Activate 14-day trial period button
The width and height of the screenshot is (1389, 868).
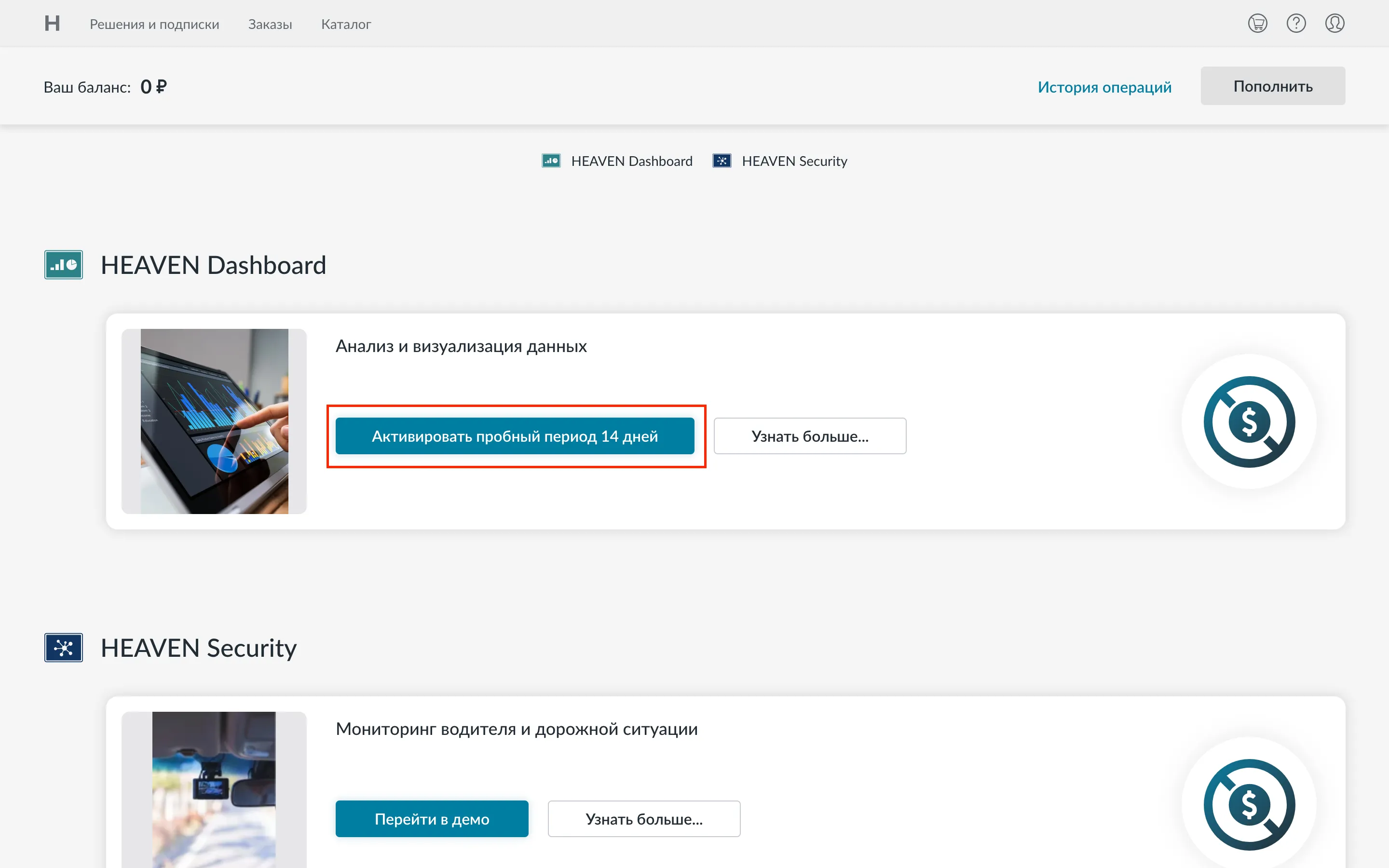(x=515, y=436)
